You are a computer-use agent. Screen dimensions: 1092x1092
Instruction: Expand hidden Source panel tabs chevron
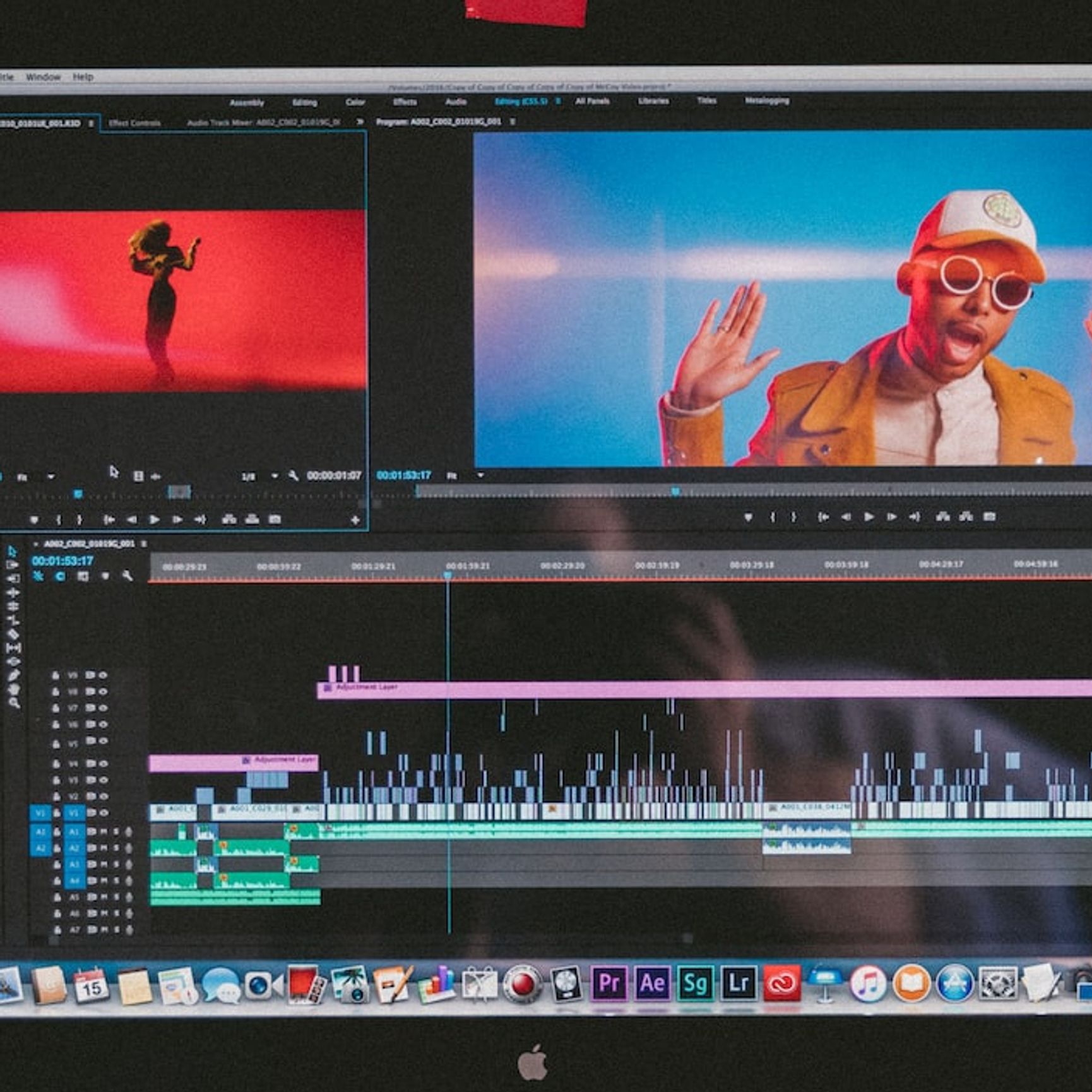[360, 122]
